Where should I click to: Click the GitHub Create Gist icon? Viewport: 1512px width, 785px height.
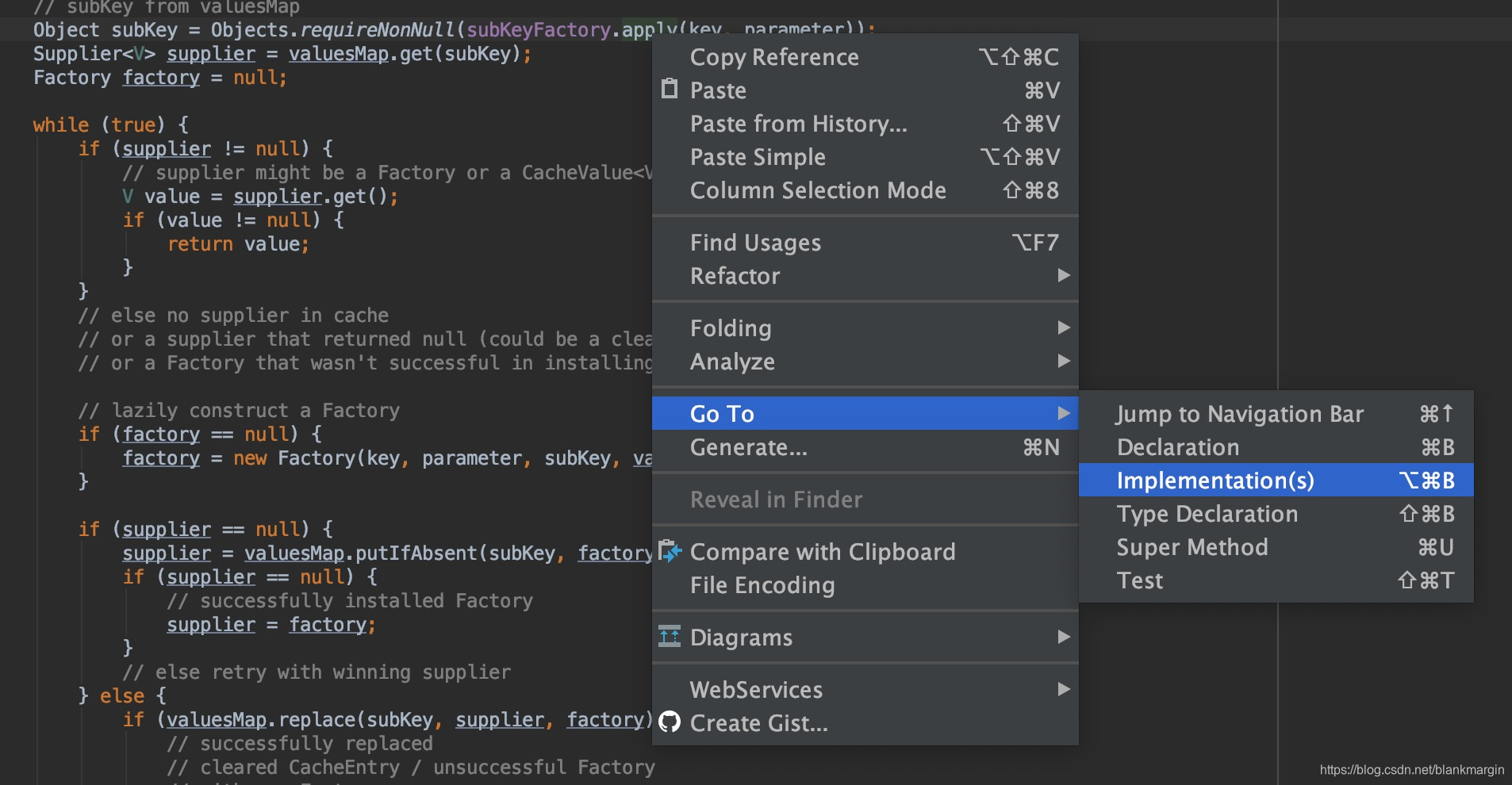pyautogui.click(x=670, y=722)
